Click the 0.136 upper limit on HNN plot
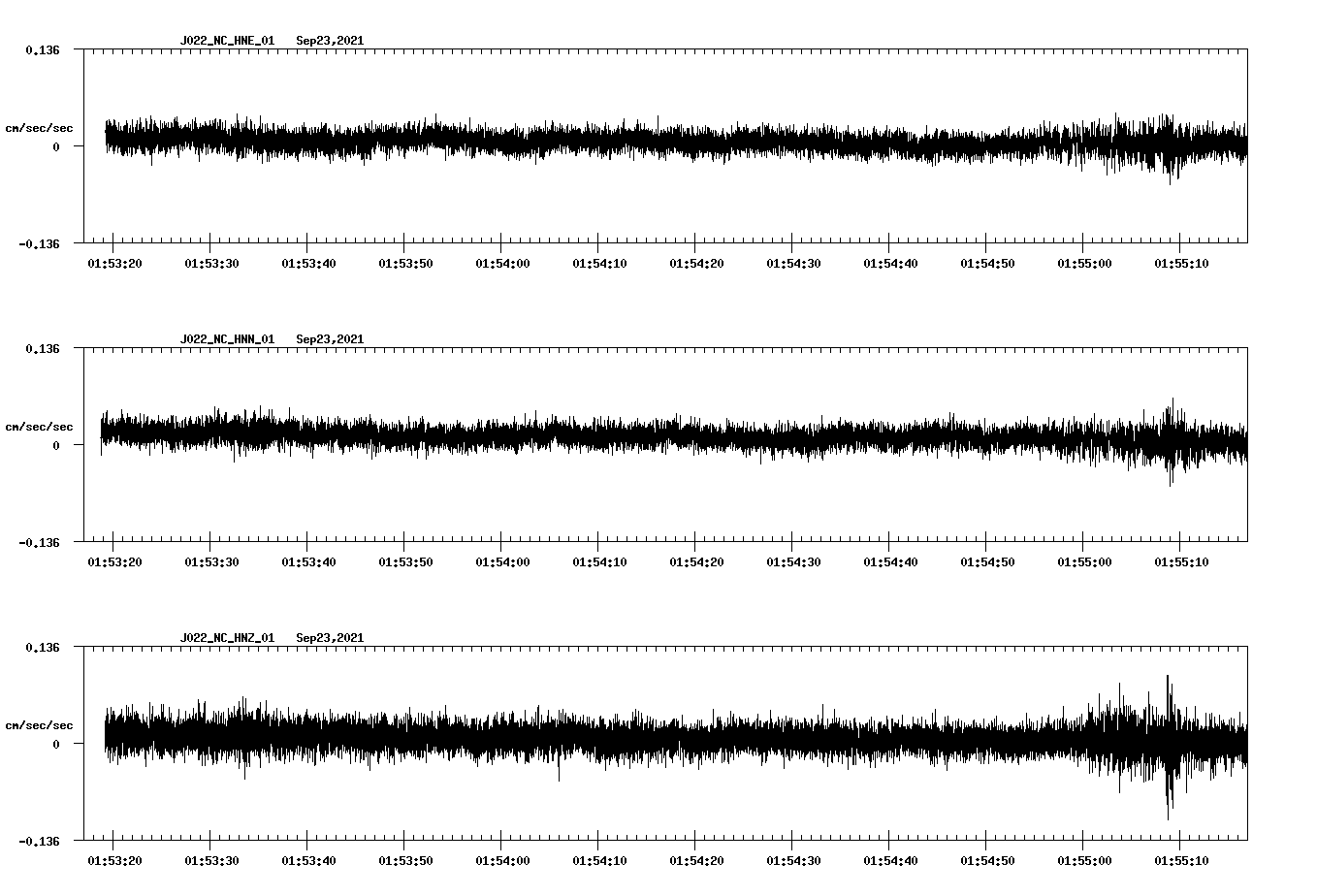This screenshot has width=1317, height=896. coord(42,348)
